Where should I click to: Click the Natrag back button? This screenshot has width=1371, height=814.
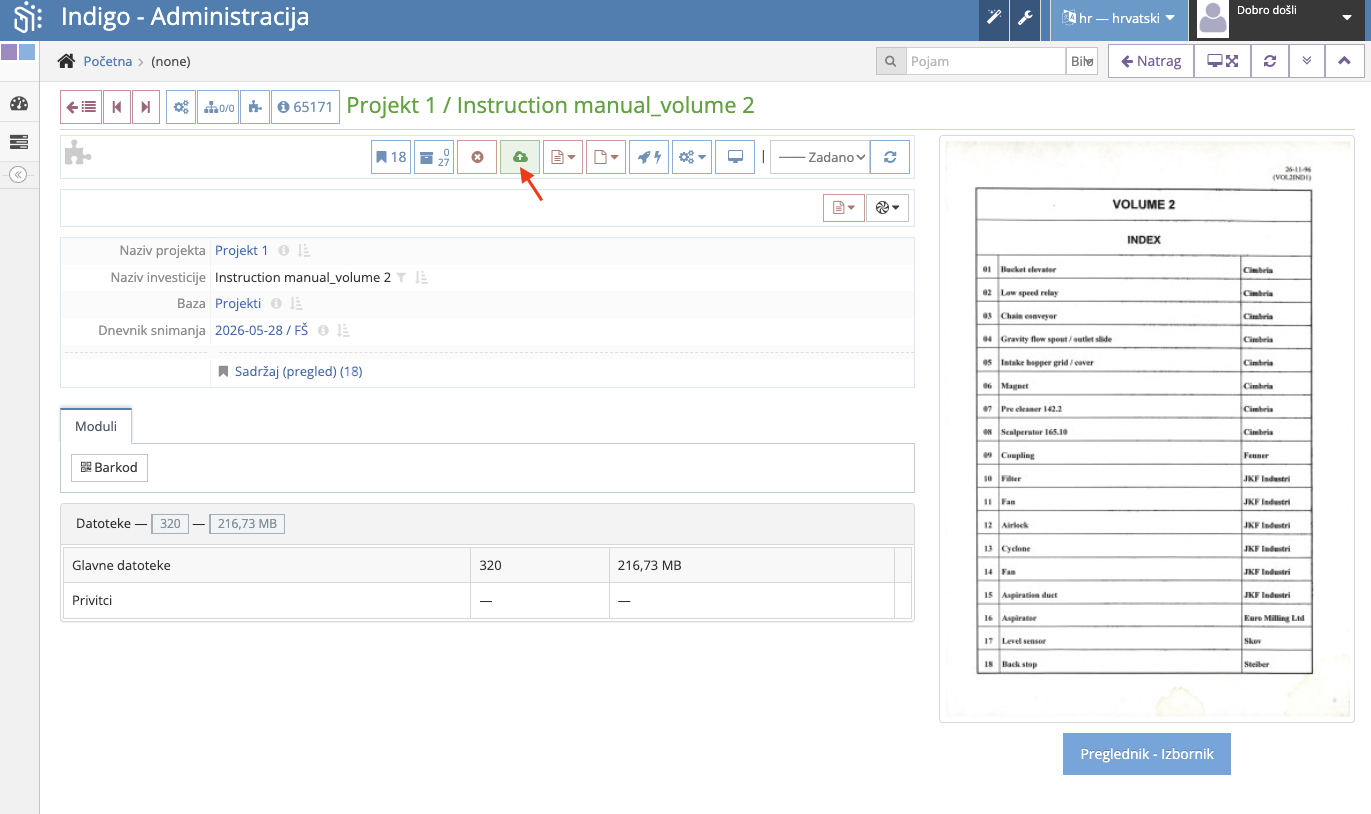click(1151, 61)
